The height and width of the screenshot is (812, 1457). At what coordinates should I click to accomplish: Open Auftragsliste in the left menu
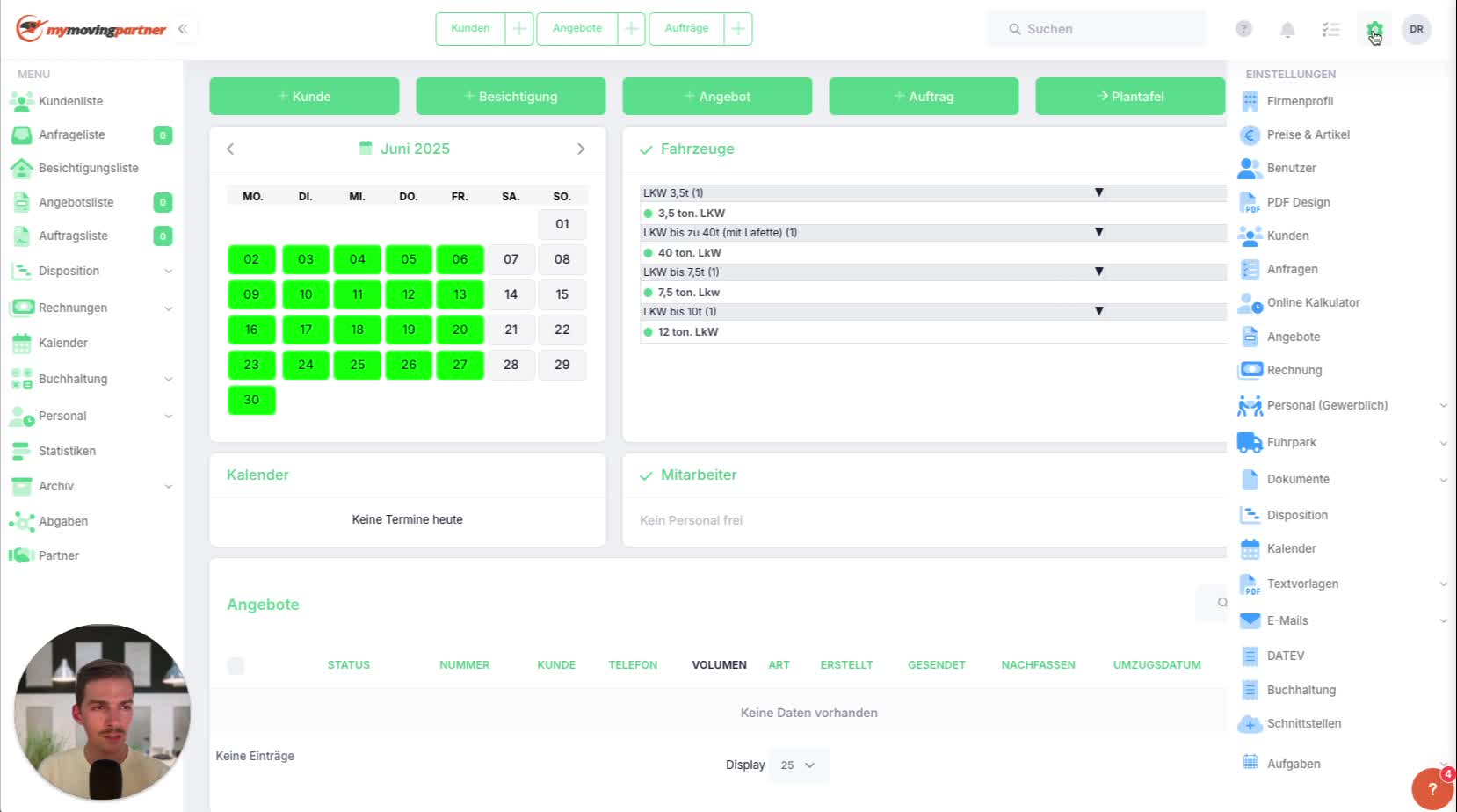[74, 236]
